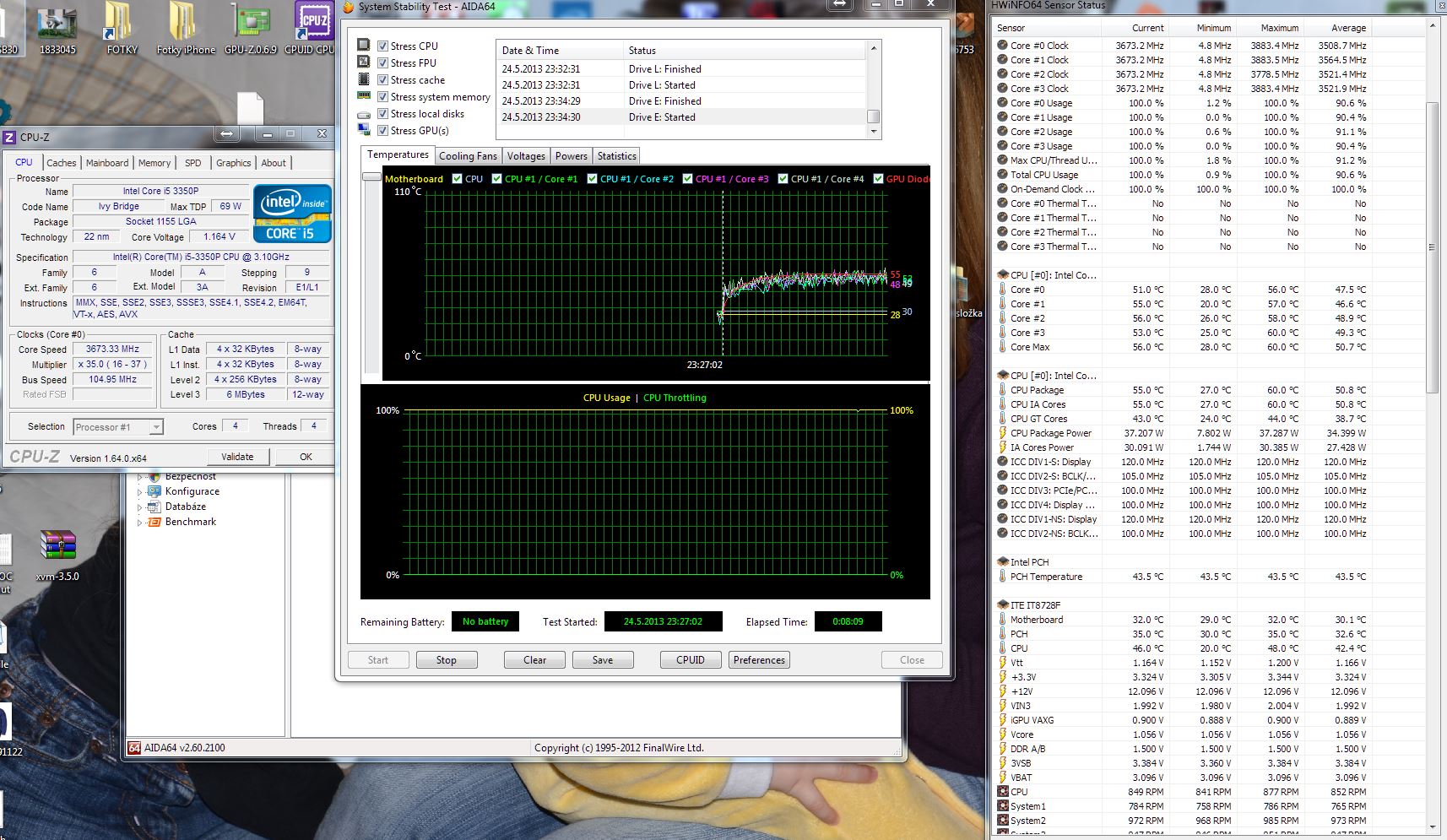
Task: Open the 1833045 desktop image icon
Action: click(57, 24)
